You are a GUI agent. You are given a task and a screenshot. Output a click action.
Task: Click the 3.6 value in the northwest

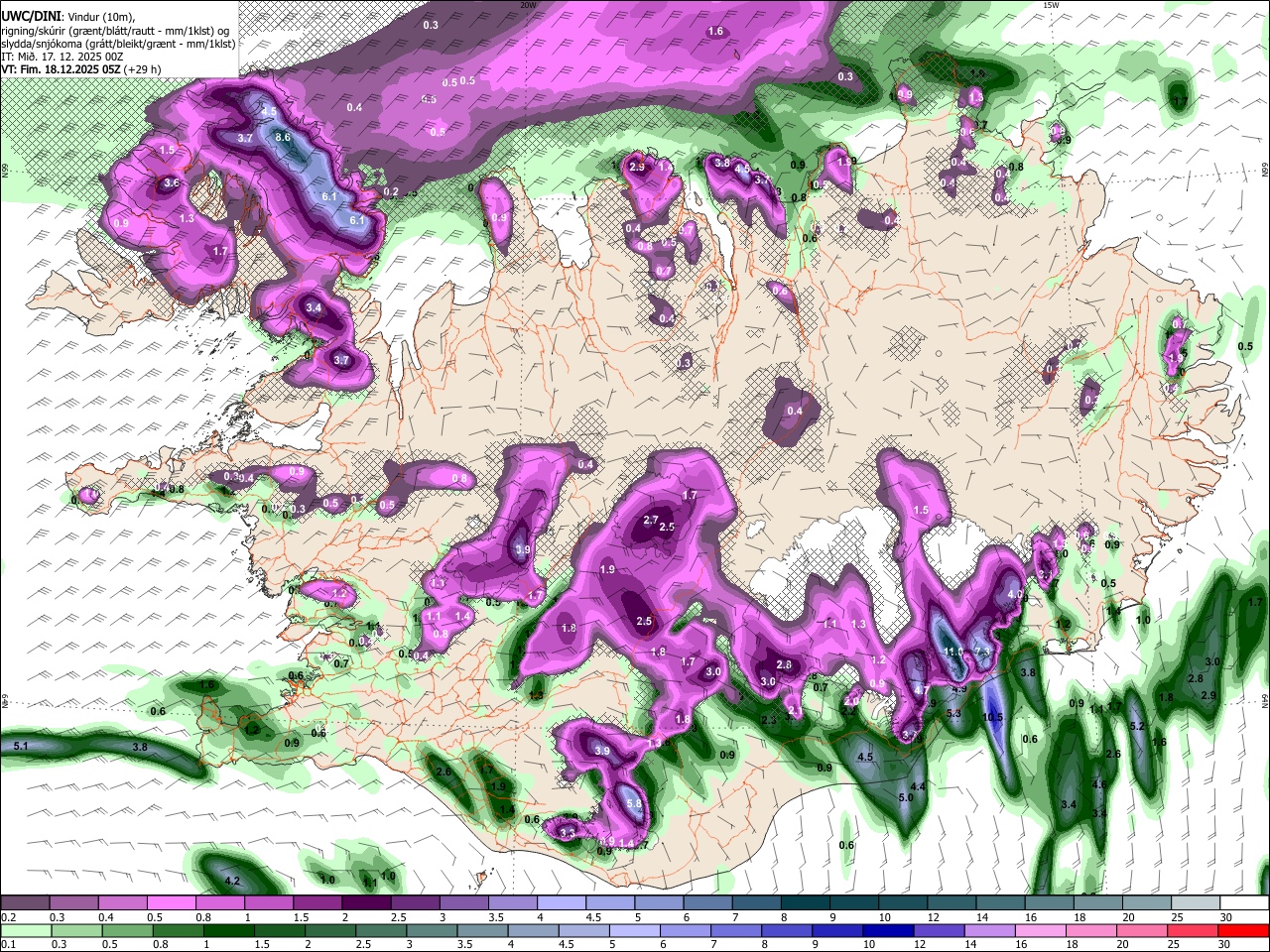coord(171,183)
